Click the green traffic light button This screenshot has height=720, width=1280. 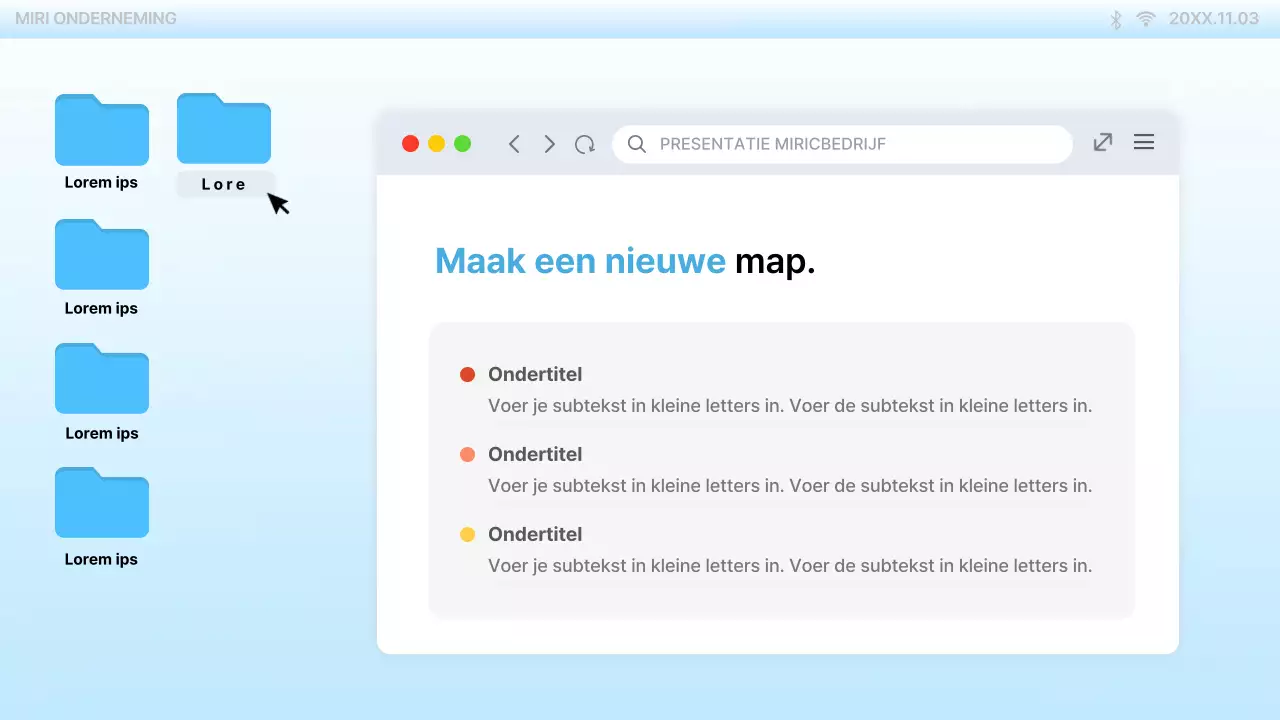click(462, 143)
